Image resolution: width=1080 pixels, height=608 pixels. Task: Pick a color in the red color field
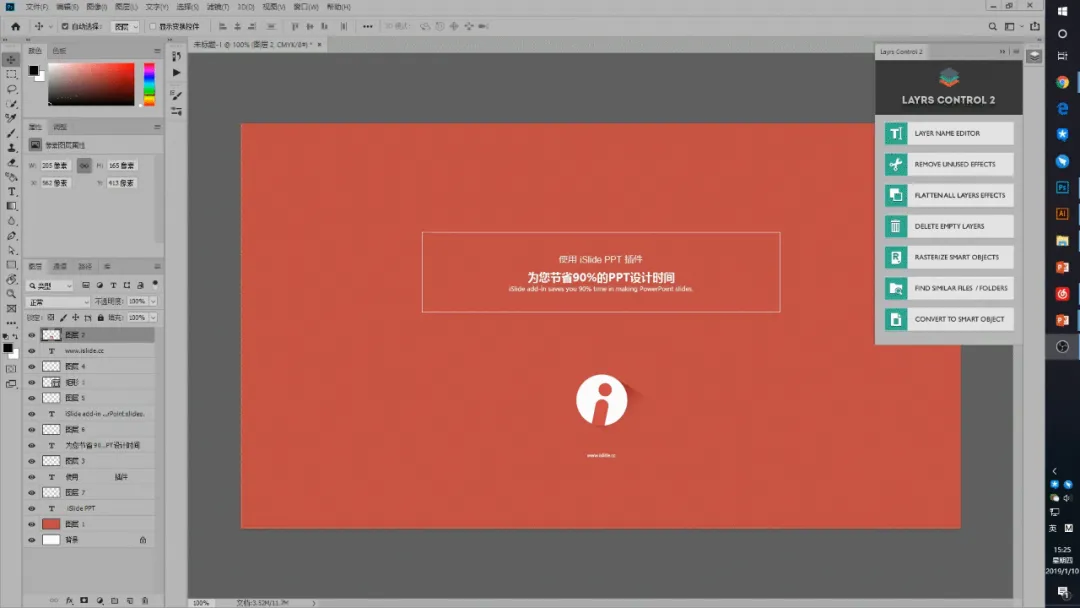(91, 84)
